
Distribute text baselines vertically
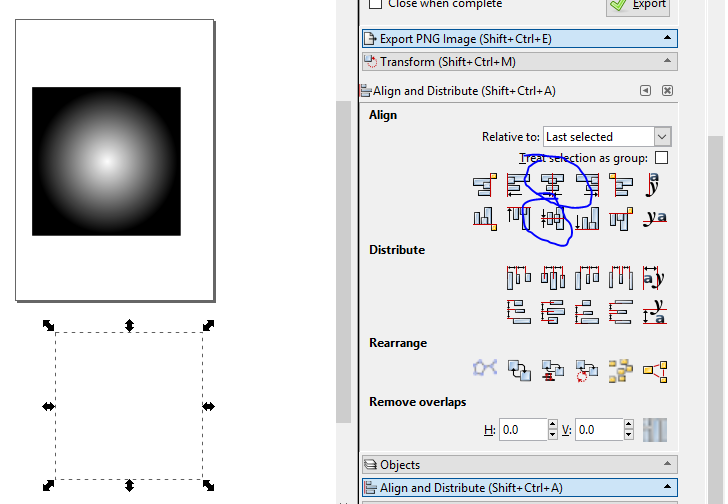(654, 311)
